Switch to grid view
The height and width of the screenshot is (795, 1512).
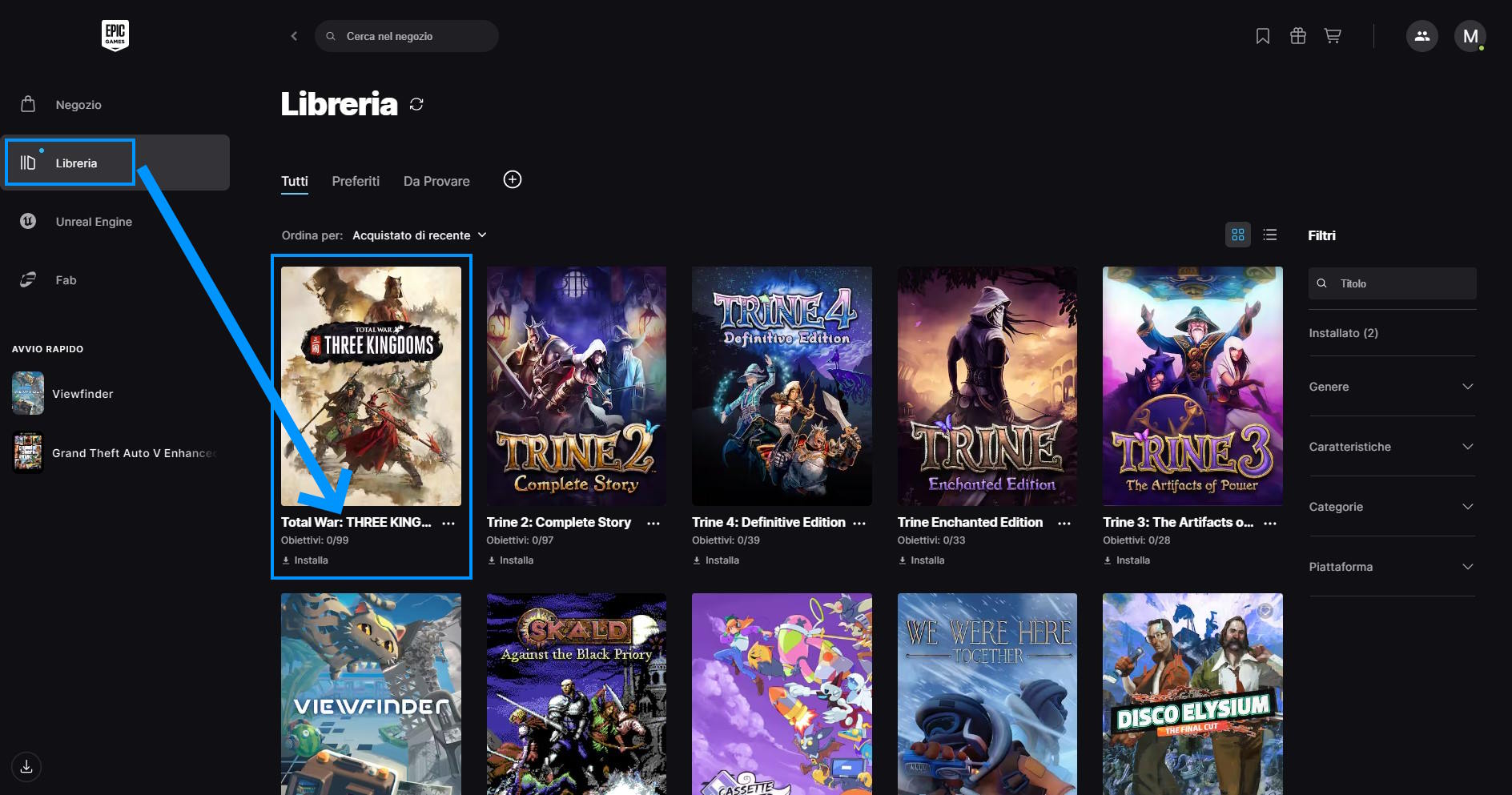click(1238, 235)
